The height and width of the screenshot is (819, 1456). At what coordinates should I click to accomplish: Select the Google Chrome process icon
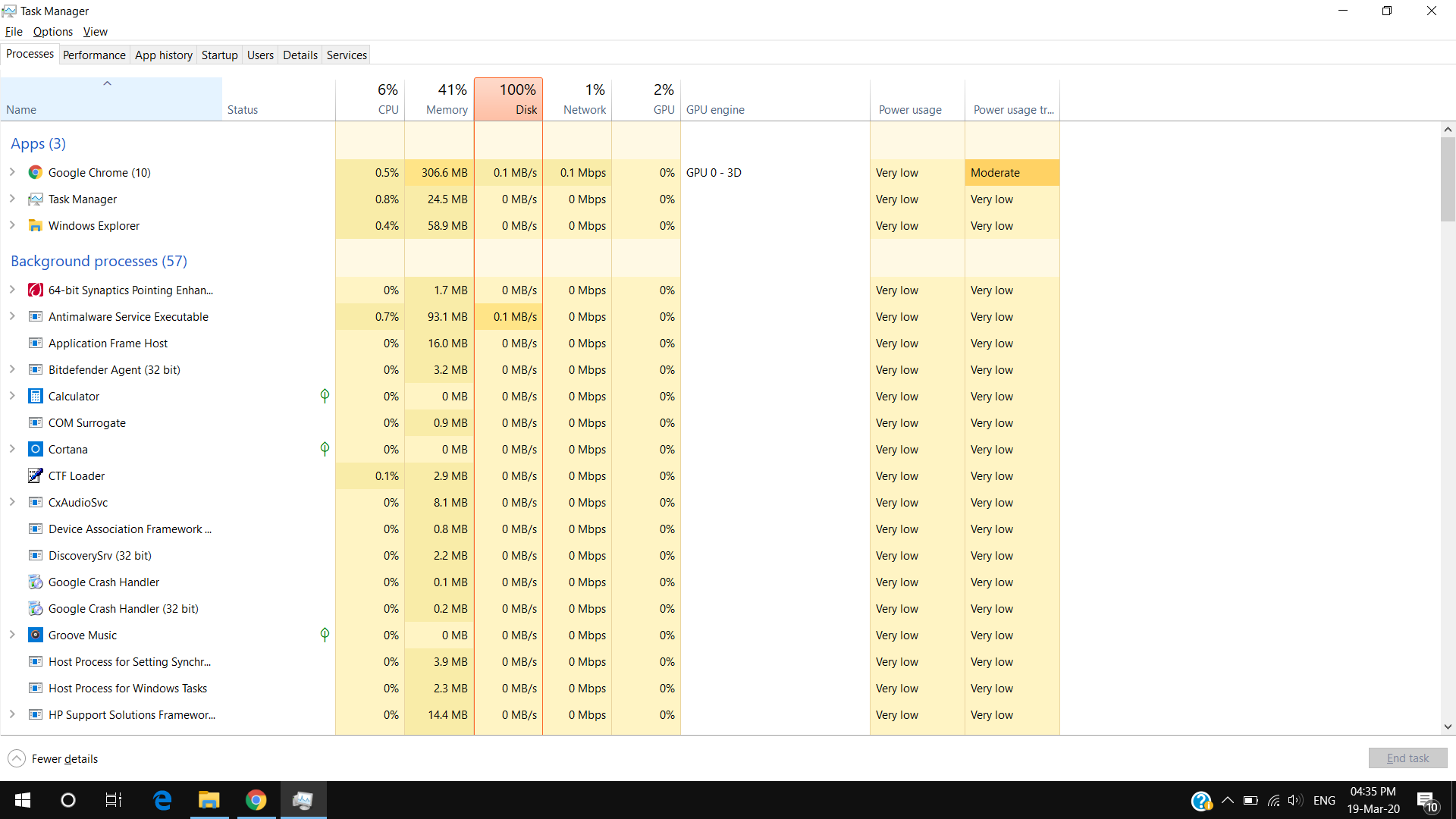(35, 172)
